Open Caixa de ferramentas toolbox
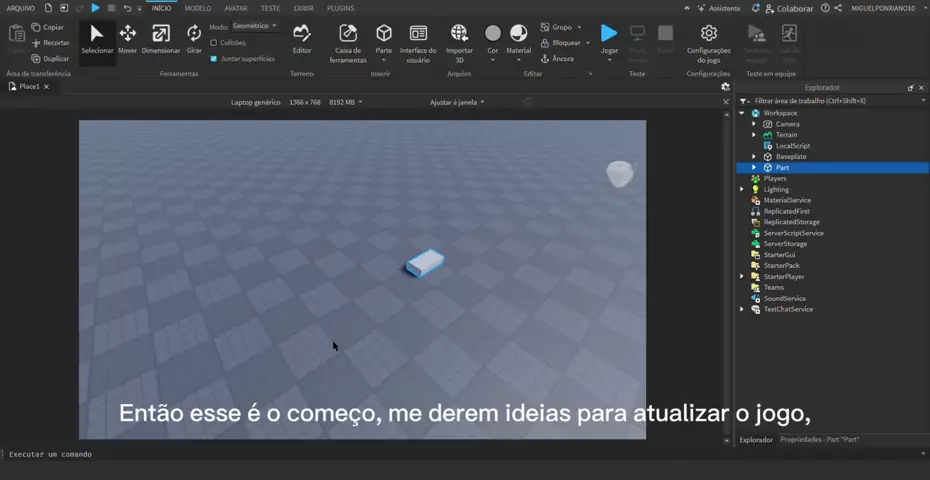 point(348,40)
